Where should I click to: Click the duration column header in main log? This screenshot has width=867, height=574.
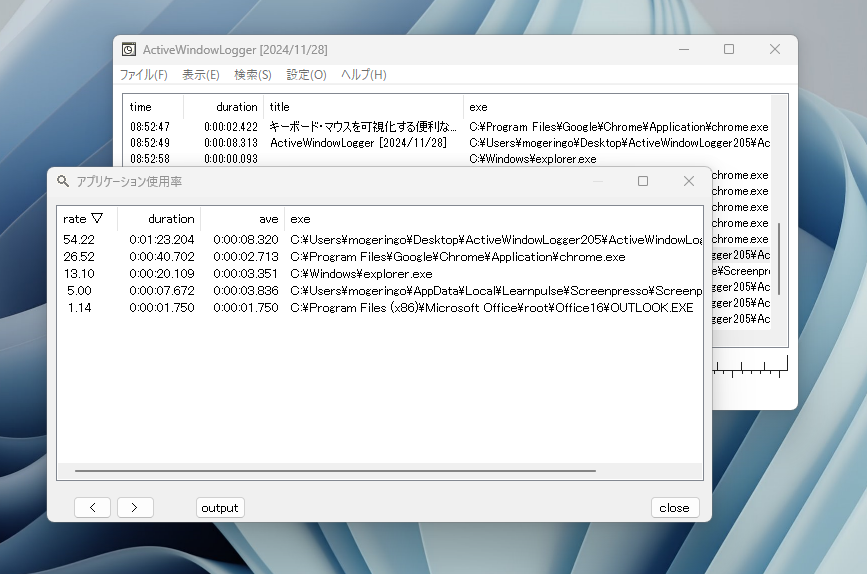click(x=223, y=107)
